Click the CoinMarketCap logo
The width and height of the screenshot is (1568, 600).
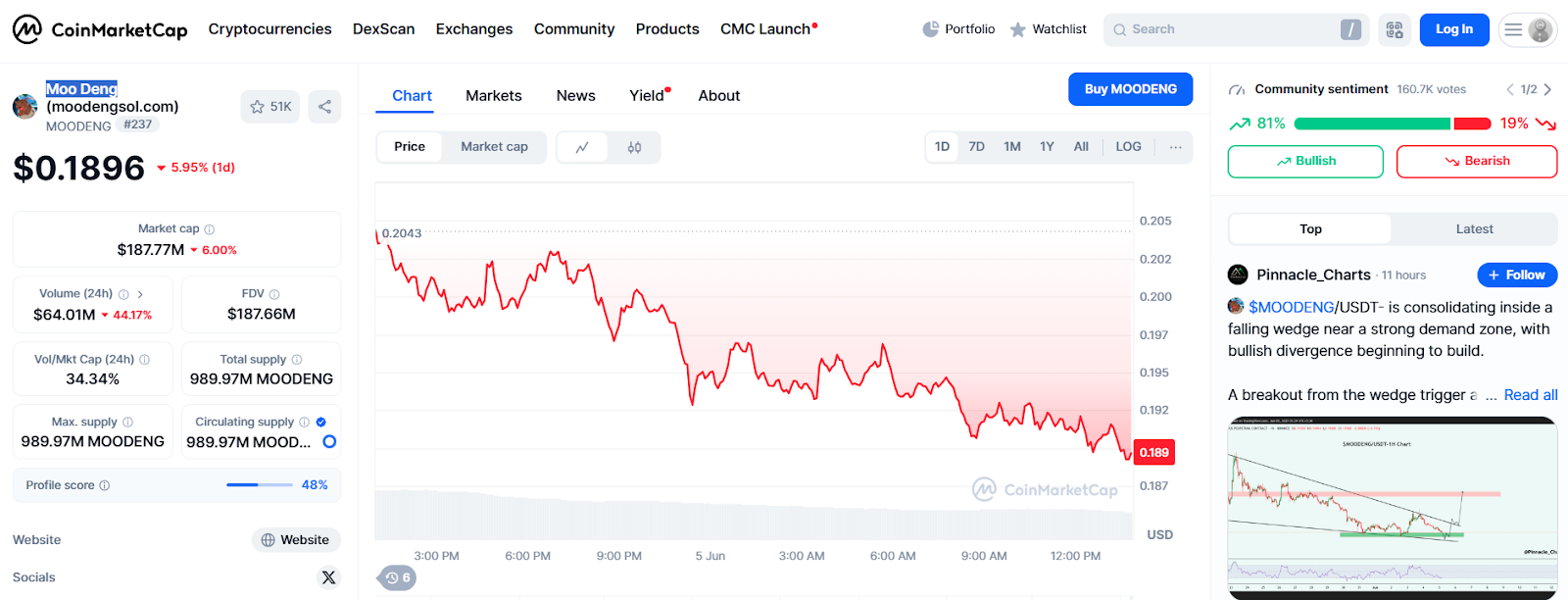click(x=100, y=29)
